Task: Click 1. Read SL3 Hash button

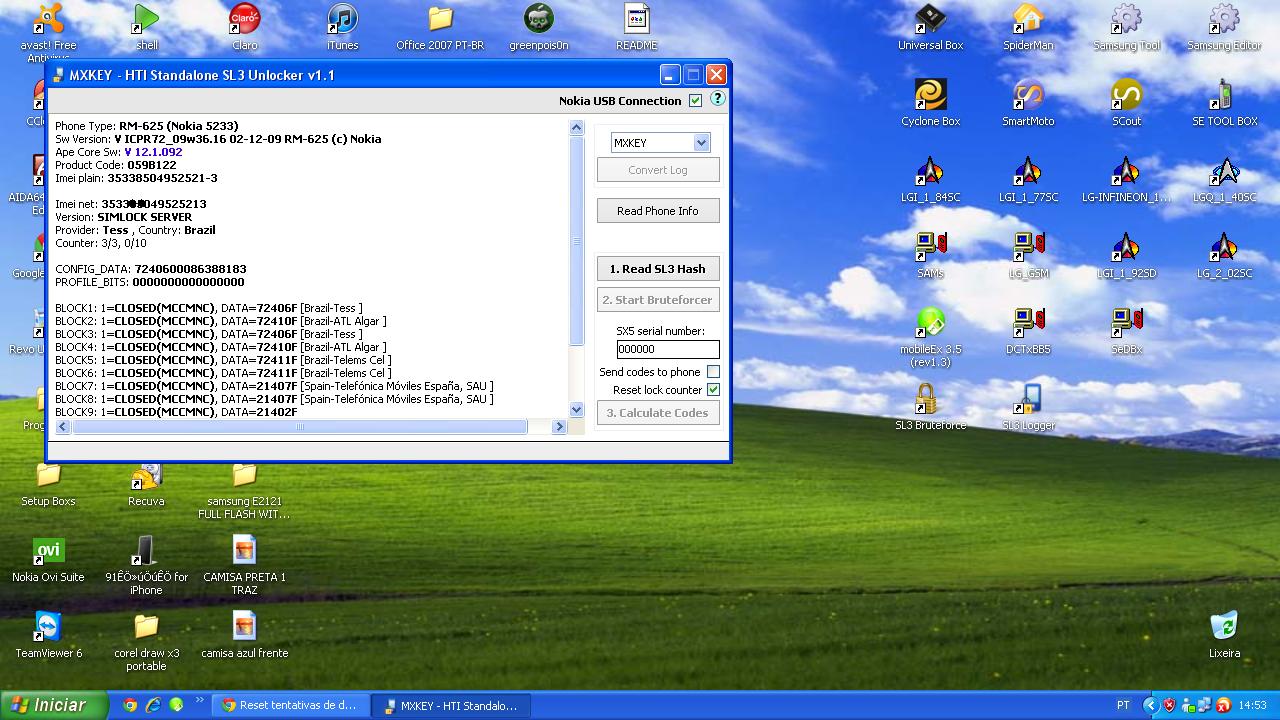Action: [x=658, y=269]
